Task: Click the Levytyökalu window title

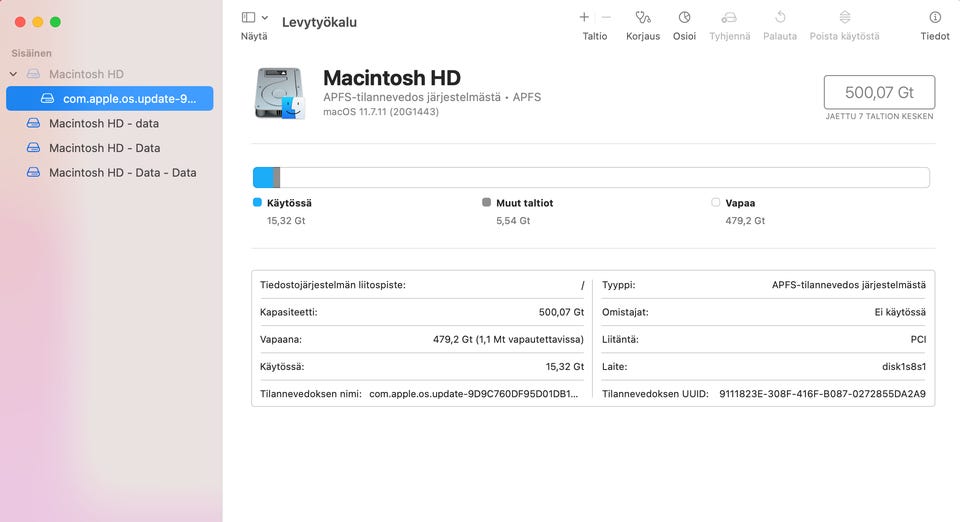Action: point(319,22)
